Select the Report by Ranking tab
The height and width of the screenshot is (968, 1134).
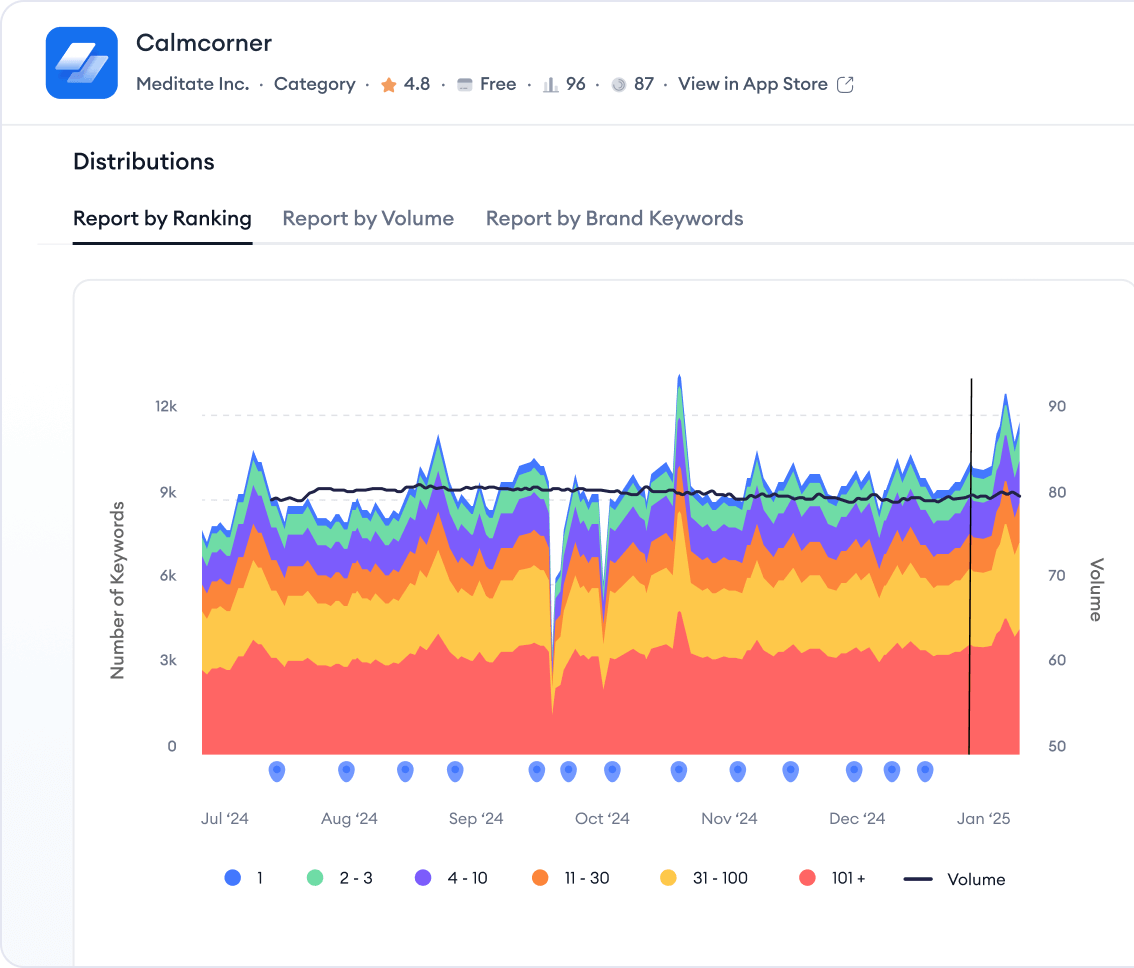tap(162, 218)
